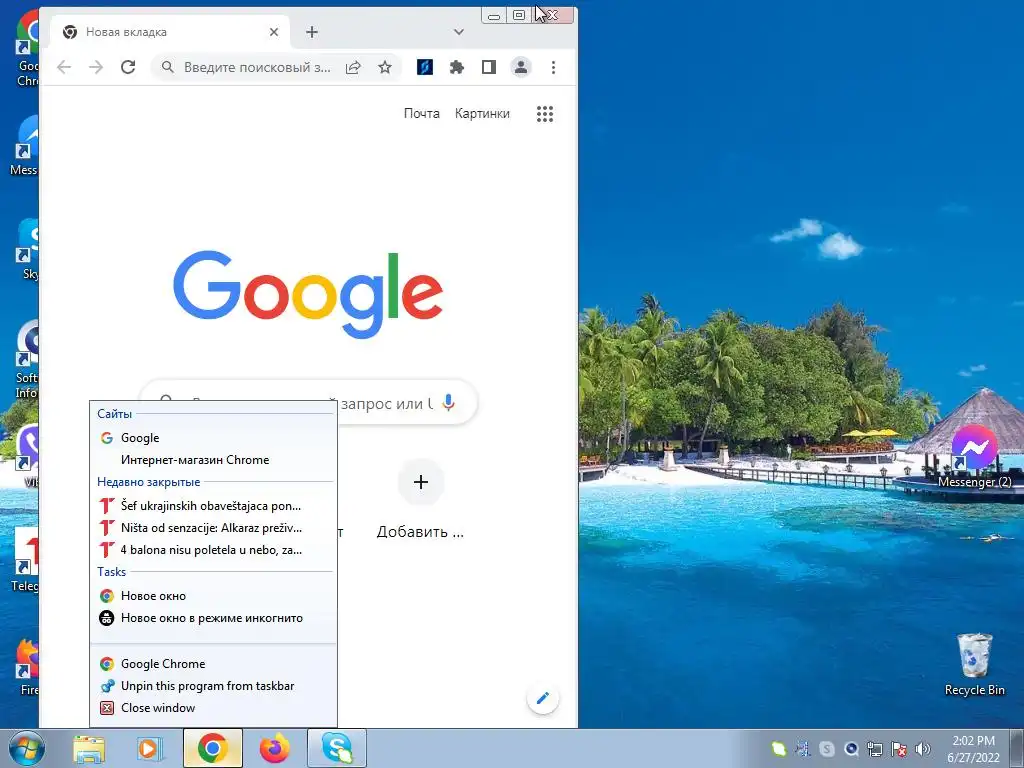
Task: Click the volume speaker tray icon
Action: tap(923, 749)
